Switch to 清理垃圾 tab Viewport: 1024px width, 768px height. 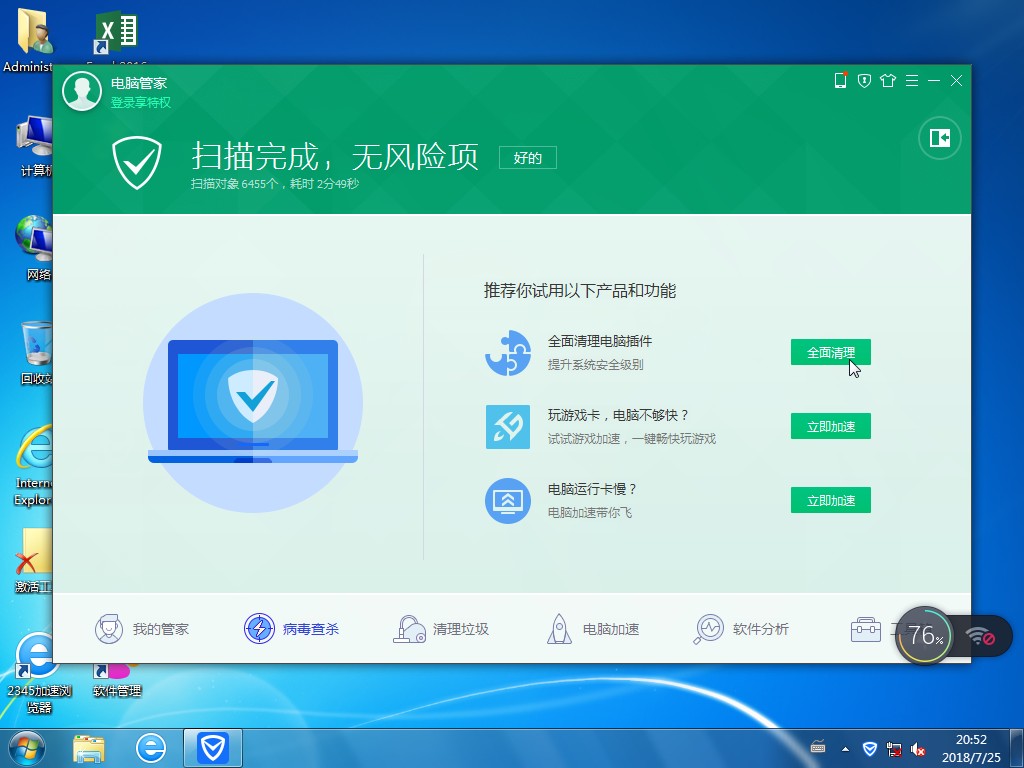pyautogui.click(x=441, y=629)
